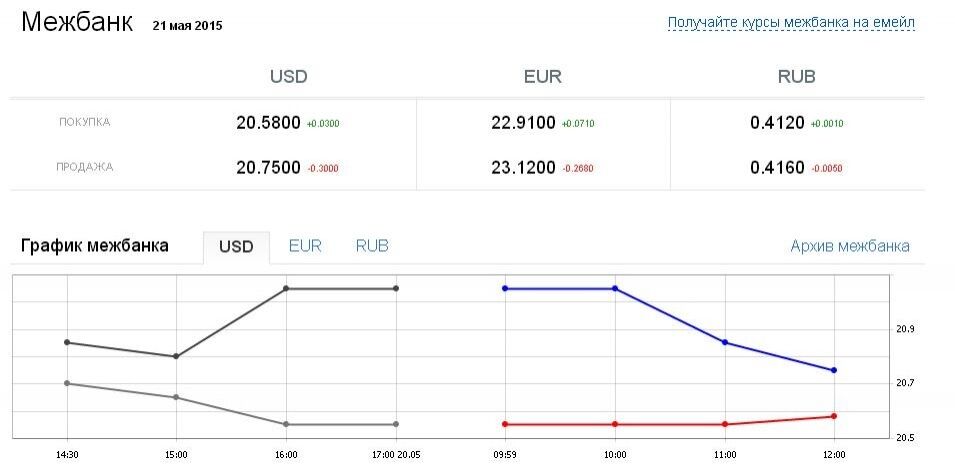Click the dark gray point at 16:00
Viewport: 955px width, 468px height.
286,288
